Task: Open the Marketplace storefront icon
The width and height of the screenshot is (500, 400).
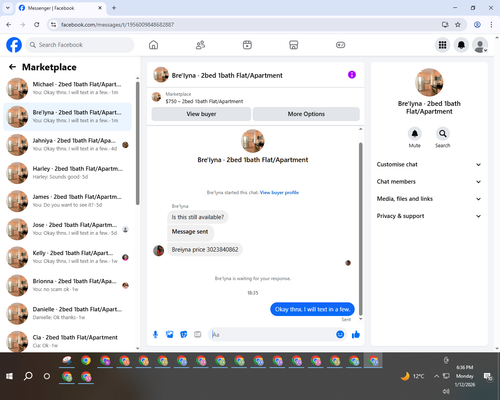Action: (294, 45)
